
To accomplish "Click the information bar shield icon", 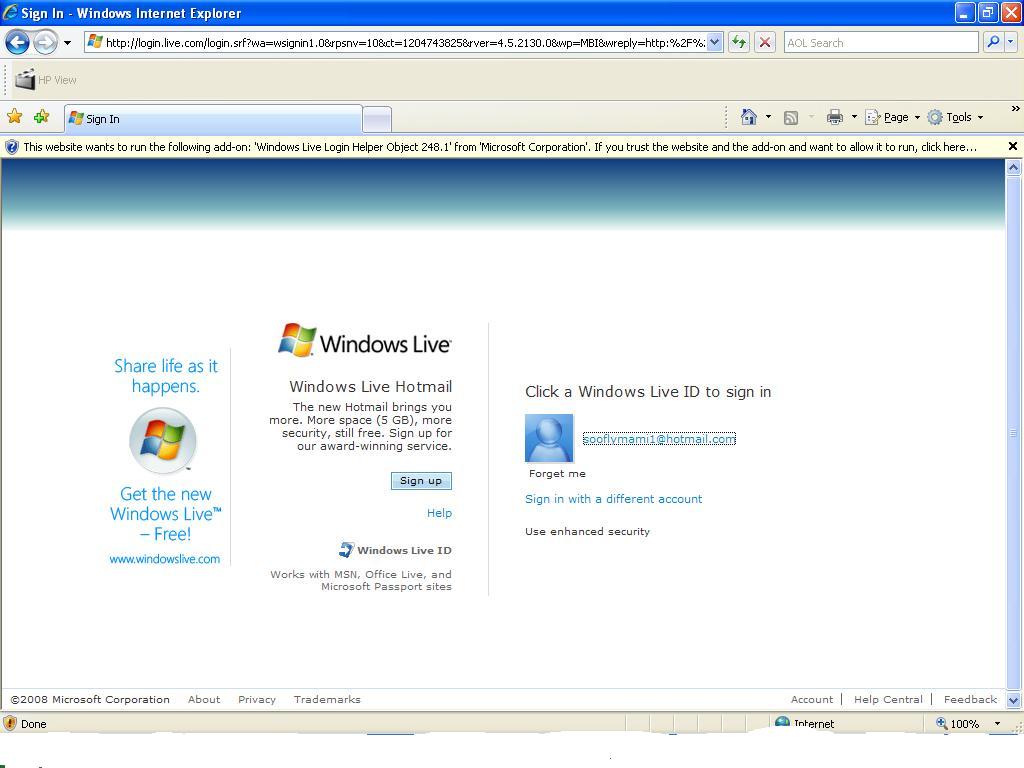I will 12,147.
